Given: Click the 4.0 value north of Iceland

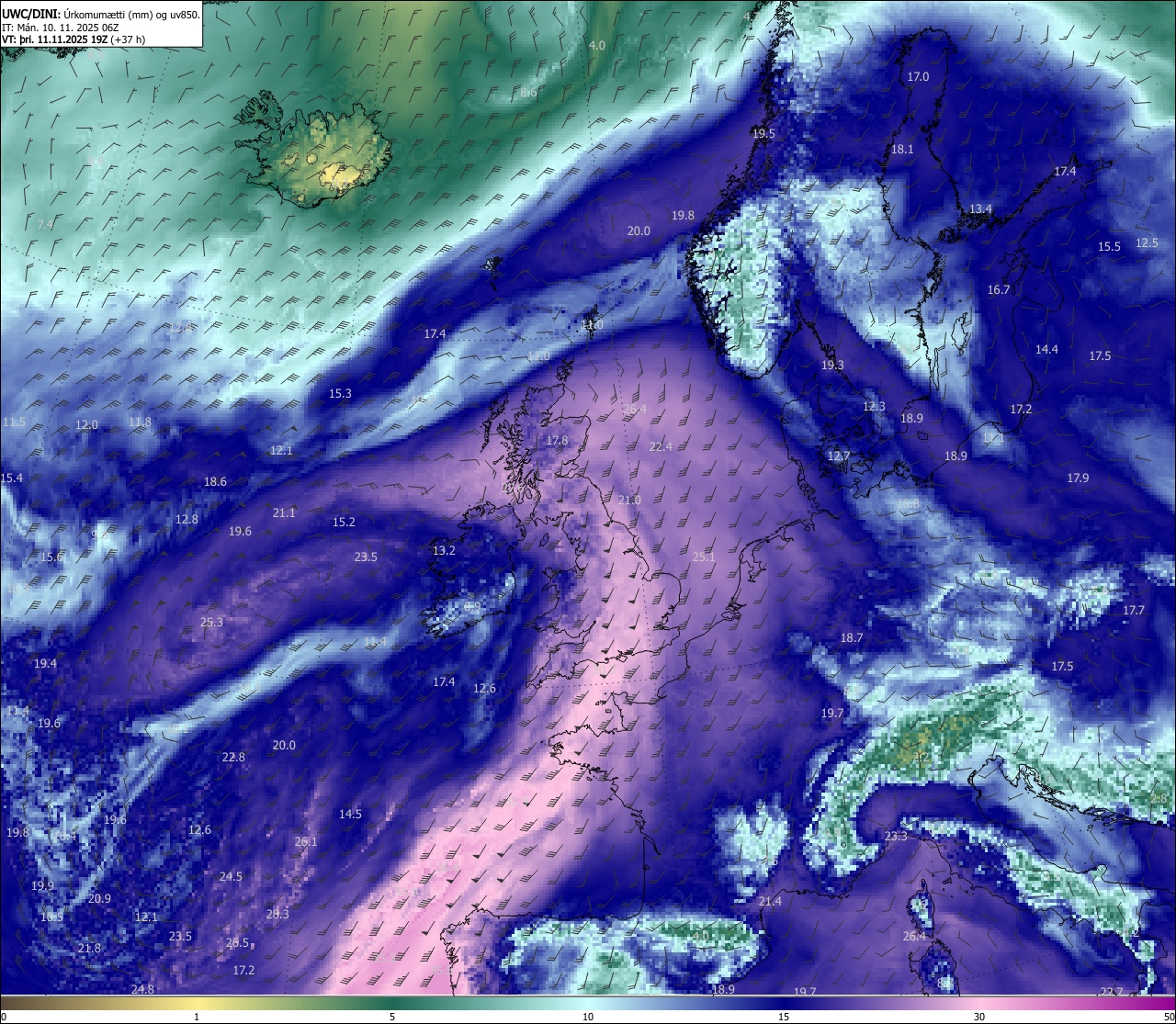Looking at the screenshot, I should (x=597, y=45).
